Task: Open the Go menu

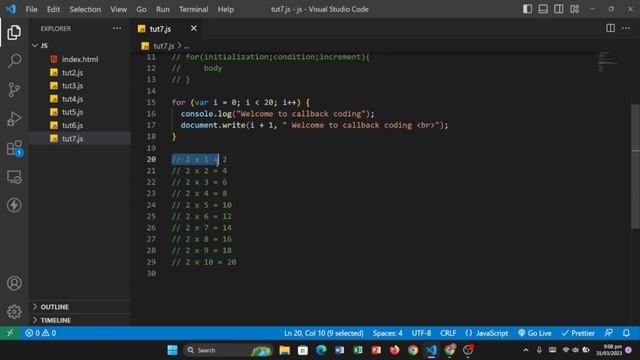Action: point(141,9)
